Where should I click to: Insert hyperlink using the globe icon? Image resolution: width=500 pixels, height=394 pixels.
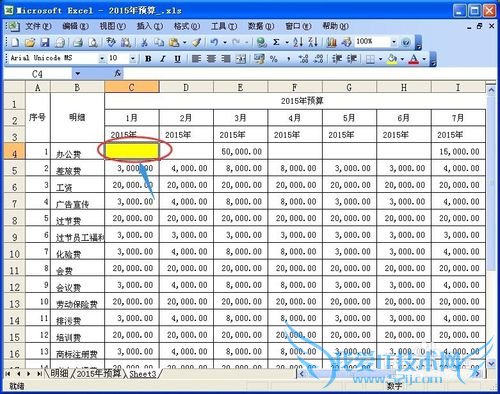[x=262, y=42]
